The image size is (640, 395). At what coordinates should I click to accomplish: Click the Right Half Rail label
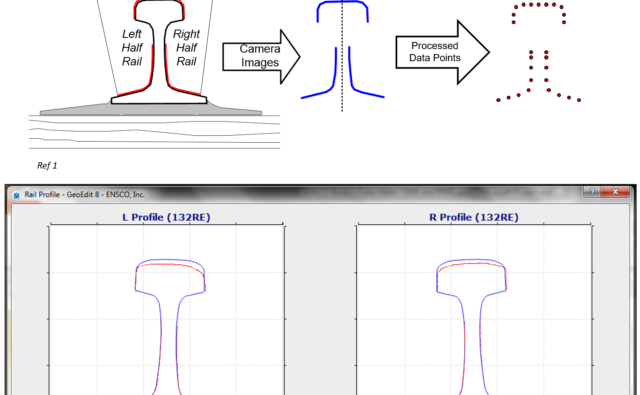(x=186, y=47)
